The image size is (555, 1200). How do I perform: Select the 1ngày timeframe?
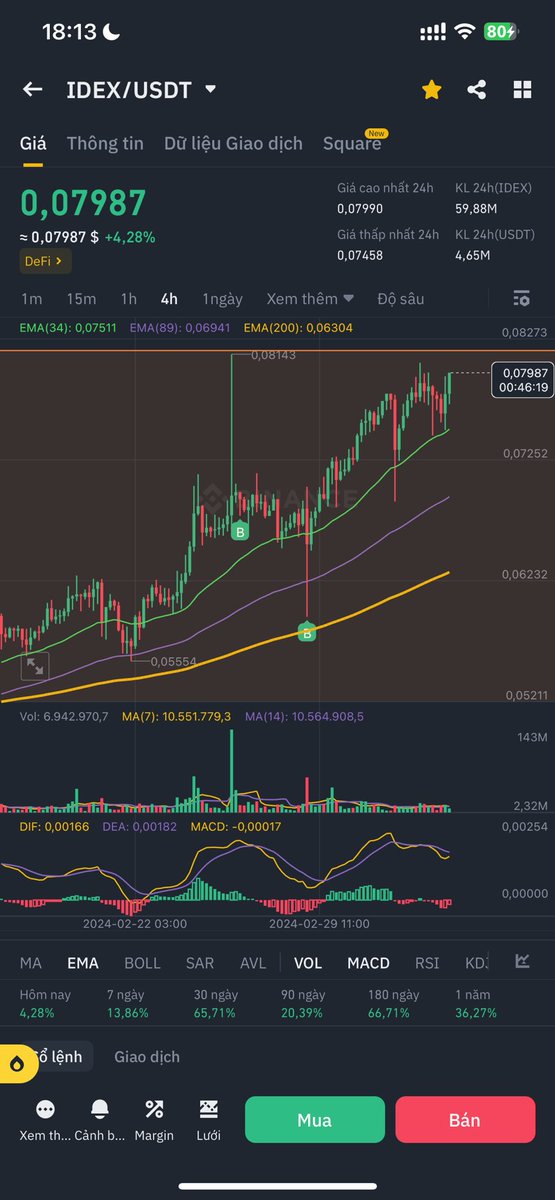click(x=222, y=298)
